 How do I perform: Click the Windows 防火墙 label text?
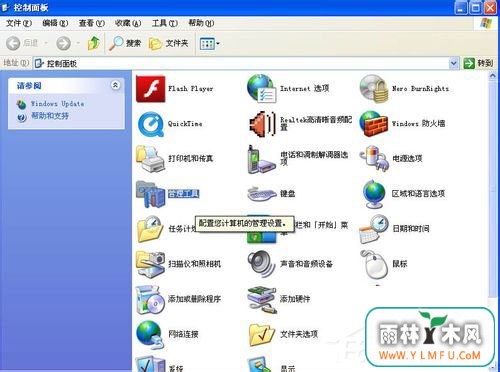pos(419,124)
